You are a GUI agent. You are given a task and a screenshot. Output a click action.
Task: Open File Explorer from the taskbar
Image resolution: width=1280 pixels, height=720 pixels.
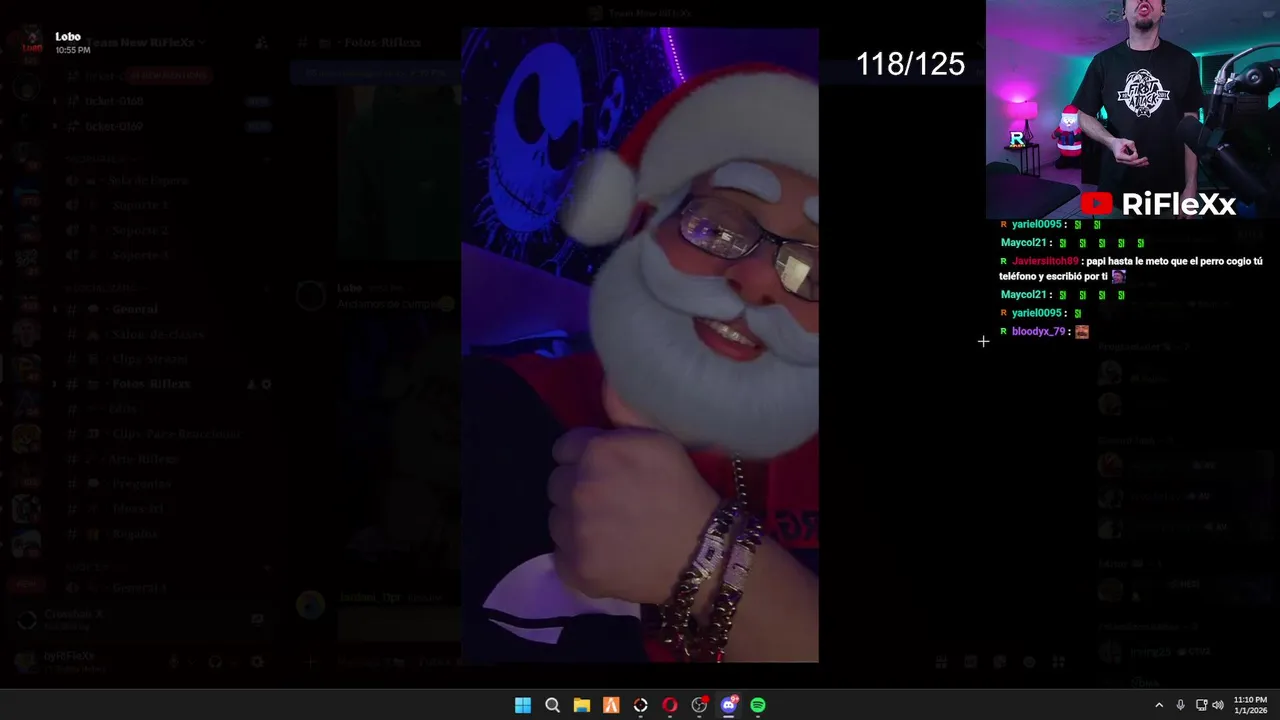[581, 705]
